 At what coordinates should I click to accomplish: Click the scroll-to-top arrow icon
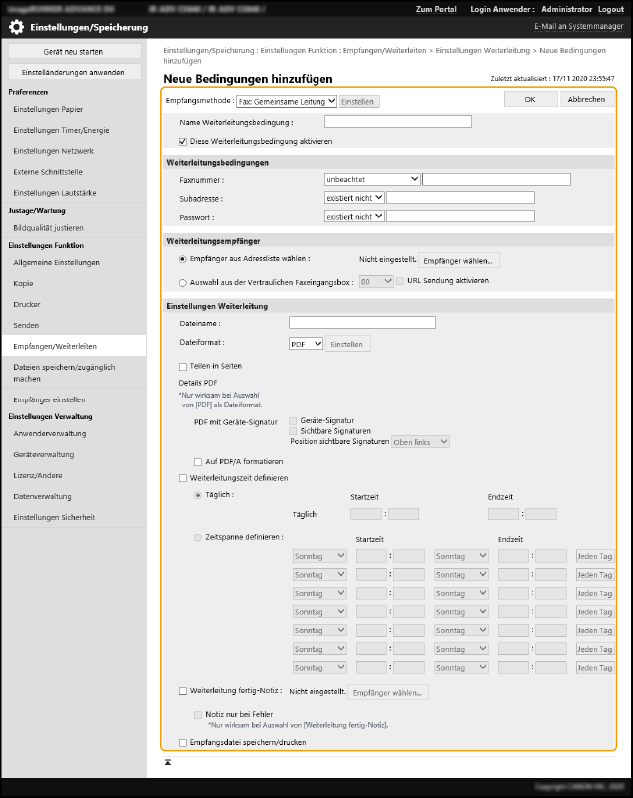pos(168,762)
